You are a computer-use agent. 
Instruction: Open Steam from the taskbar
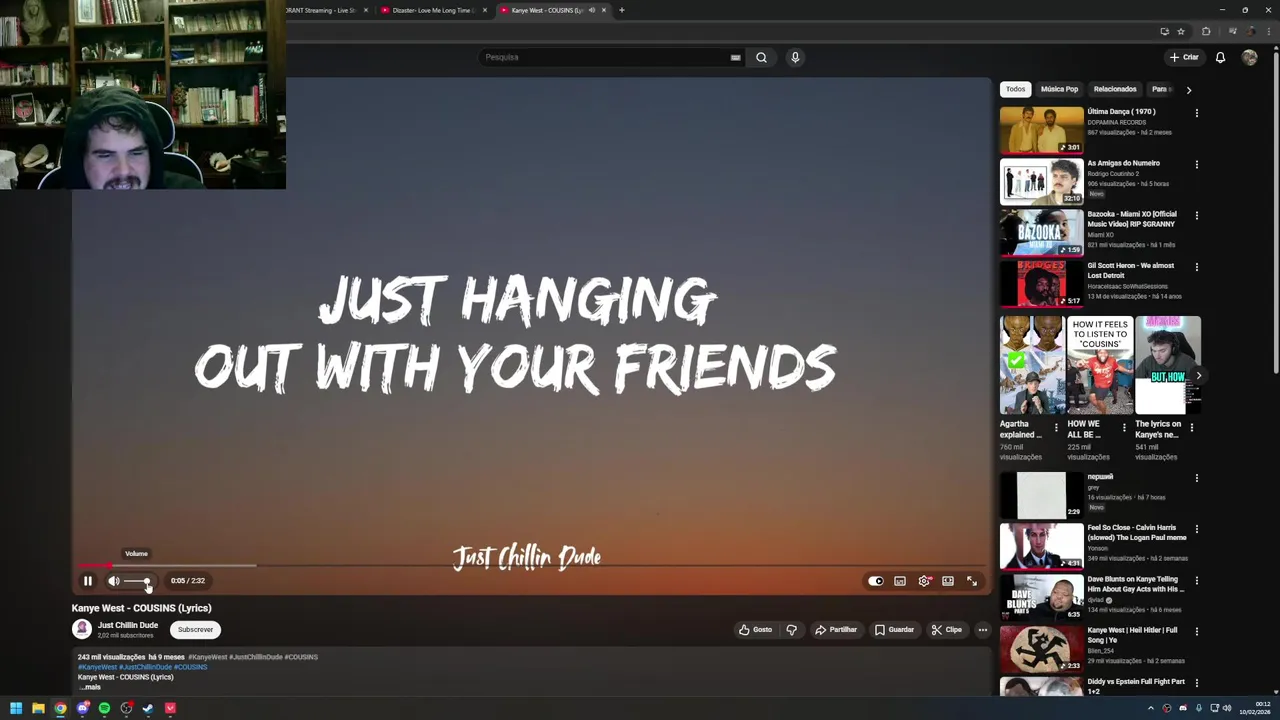click(x=148, y=708)
